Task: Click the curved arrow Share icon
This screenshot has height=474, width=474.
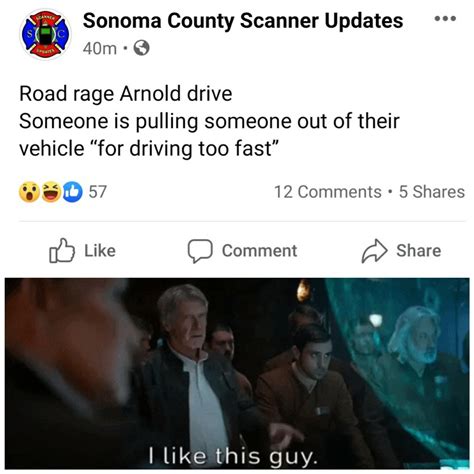Action: point(375,251)
